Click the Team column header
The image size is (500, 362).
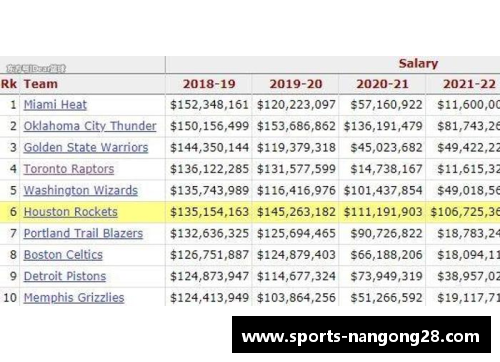[41, 84]
